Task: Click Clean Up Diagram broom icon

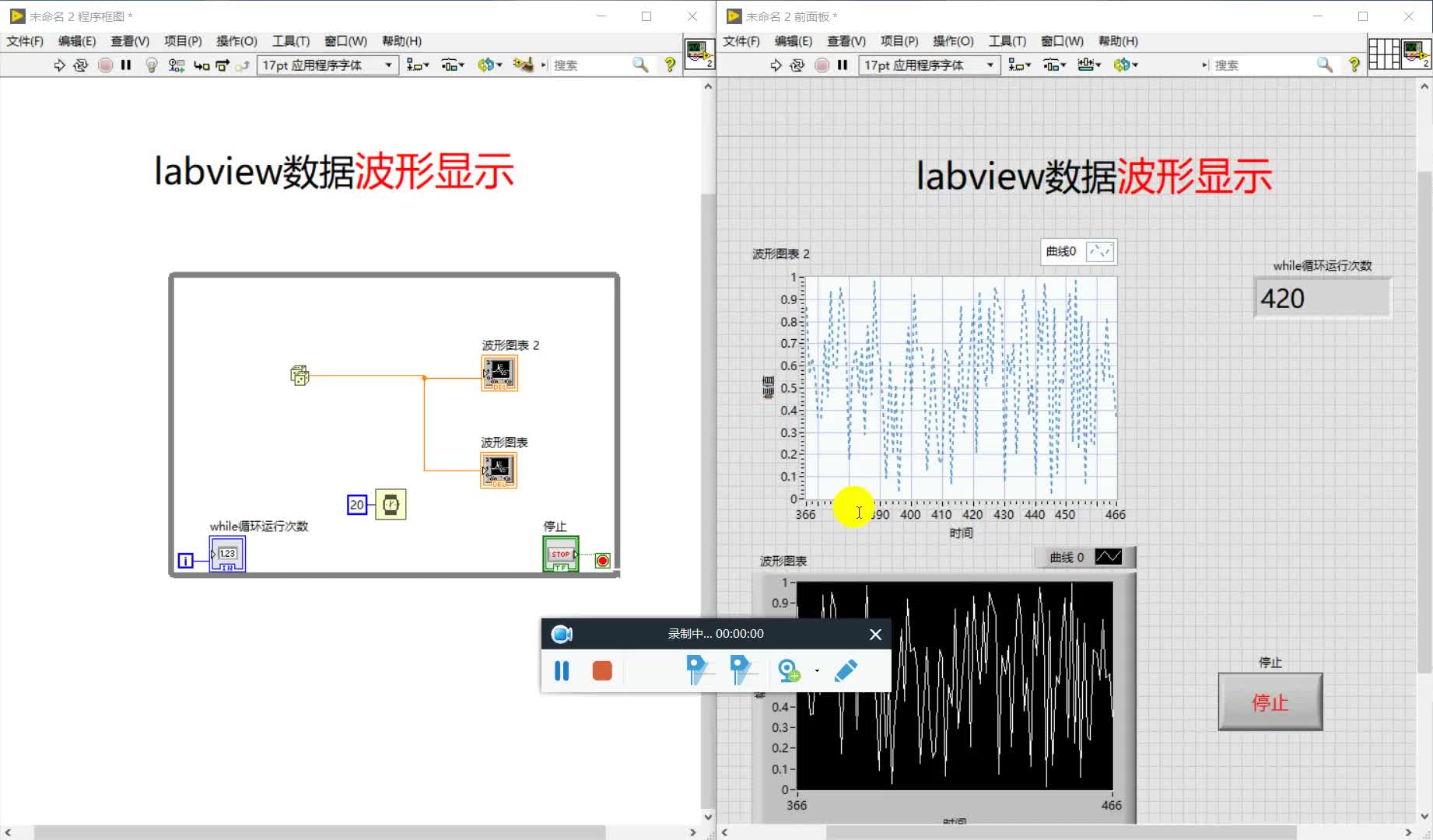Action: point(524,65)
